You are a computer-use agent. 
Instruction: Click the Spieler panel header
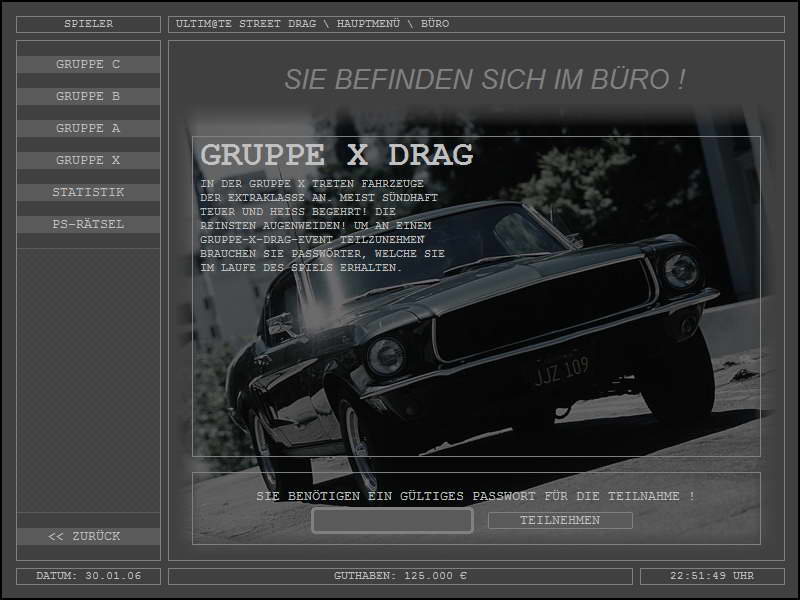point(88,24)
